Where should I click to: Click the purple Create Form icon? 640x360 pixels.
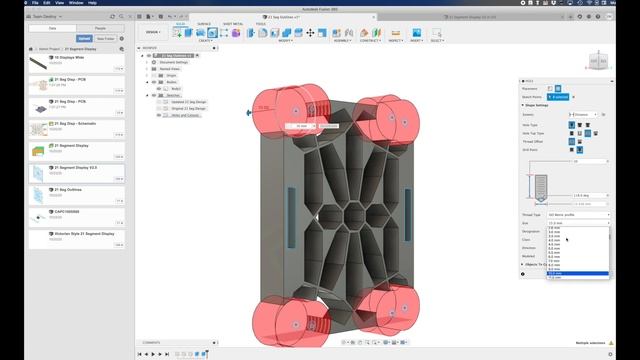236,33
